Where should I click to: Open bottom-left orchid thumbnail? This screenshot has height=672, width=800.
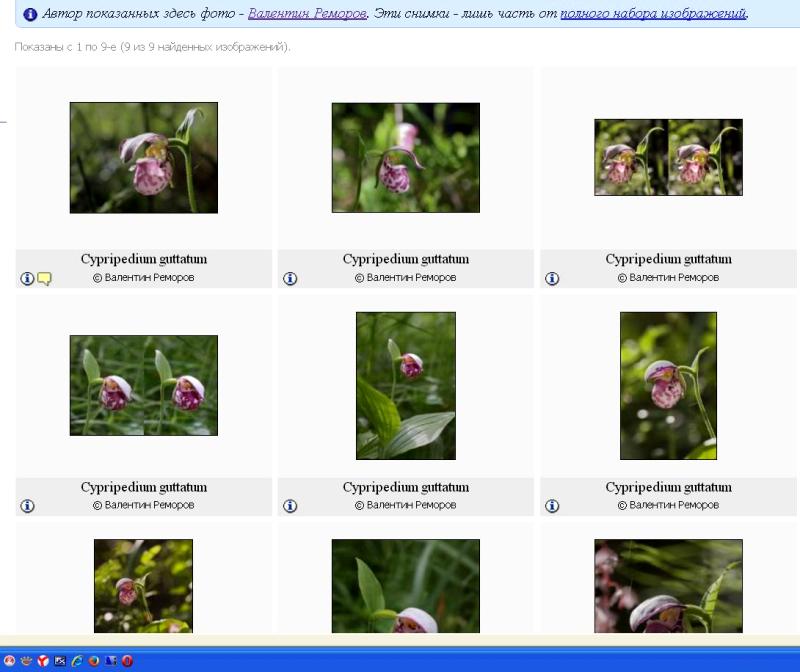(143, 586)
